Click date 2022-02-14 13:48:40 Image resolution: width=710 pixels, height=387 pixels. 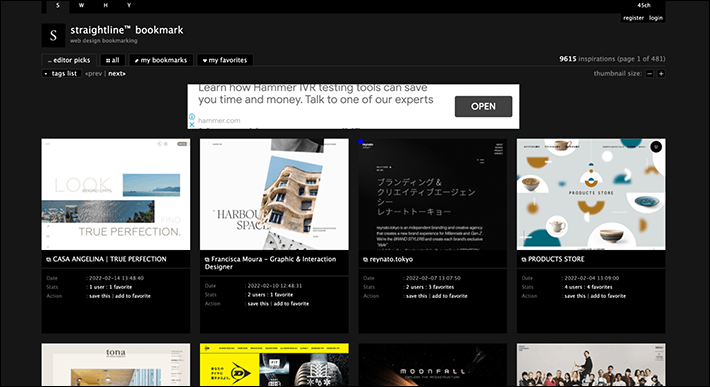pos(116,278)
